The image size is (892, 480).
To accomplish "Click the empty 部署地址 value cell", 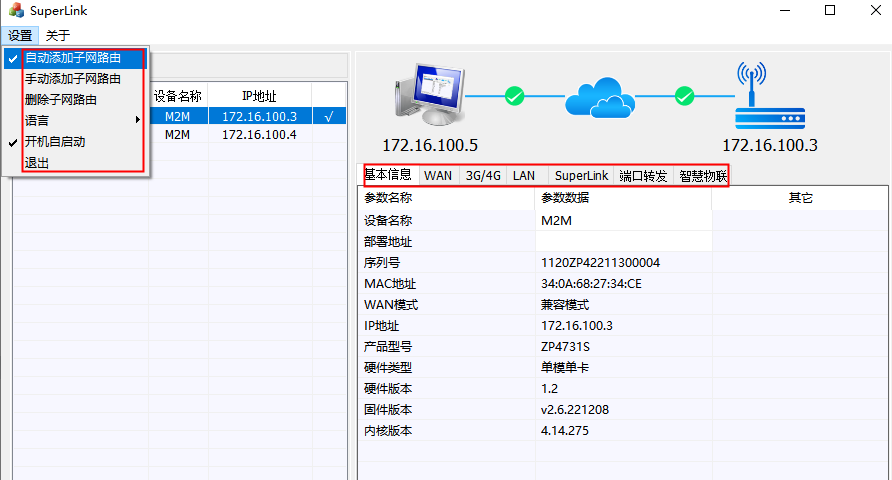I will 623,242.
